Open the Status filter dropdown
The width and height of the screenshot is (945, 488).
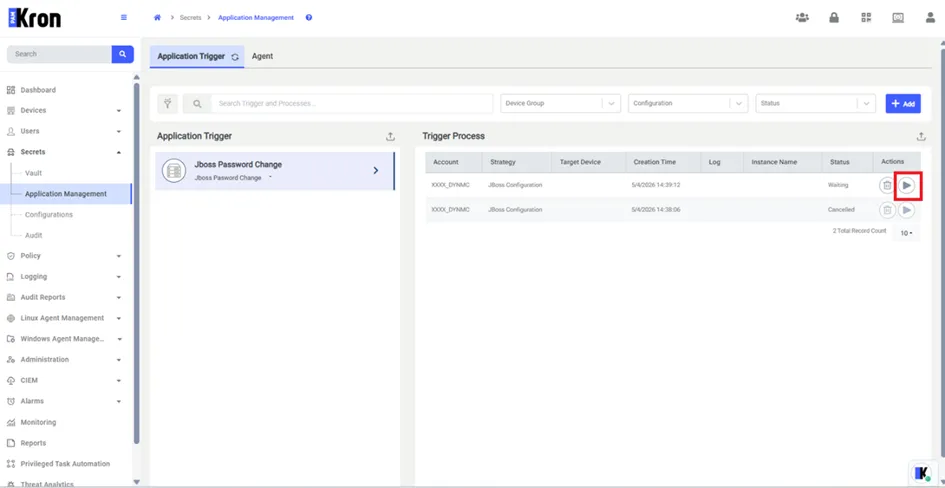[815, 104]
